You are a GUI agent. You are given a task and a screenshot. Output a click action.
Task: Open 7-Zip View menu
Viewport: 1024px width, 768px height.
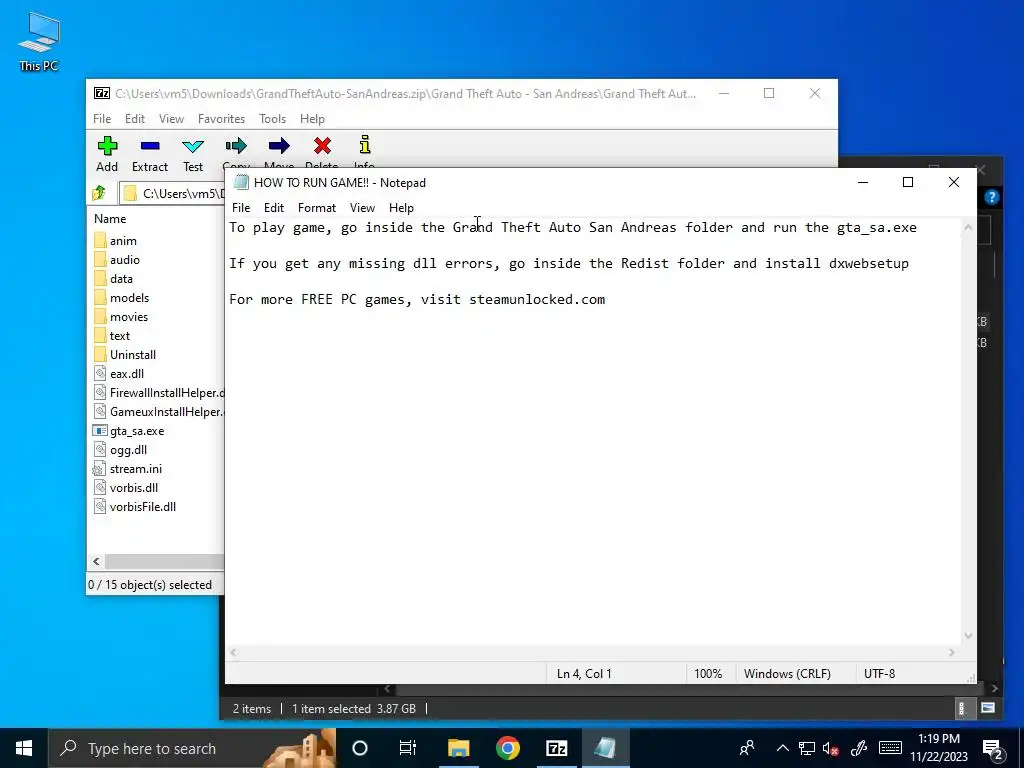[x=171, y=119]
